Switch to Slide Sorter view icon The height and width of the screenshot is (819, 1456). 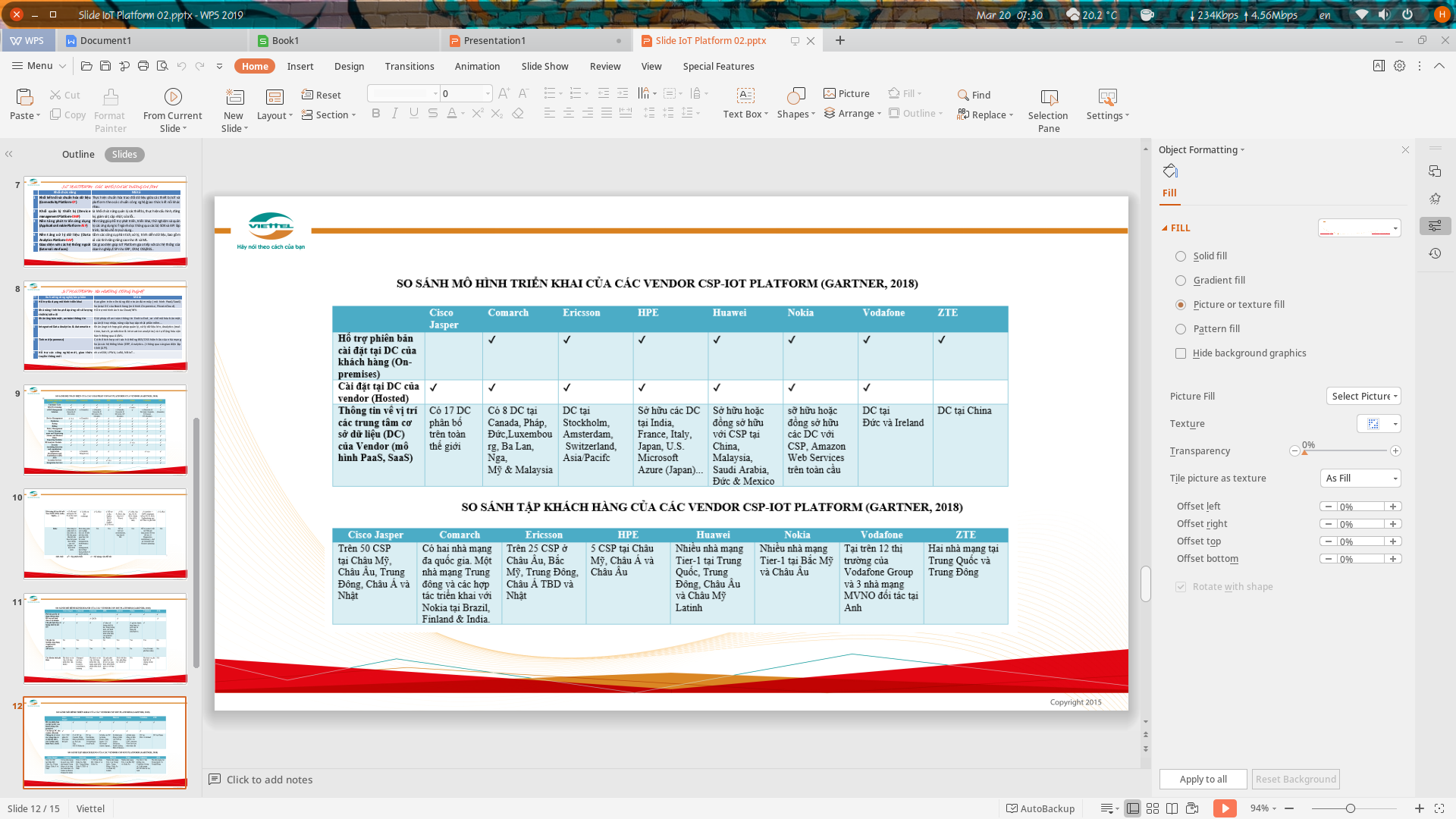click(1153, 808)
